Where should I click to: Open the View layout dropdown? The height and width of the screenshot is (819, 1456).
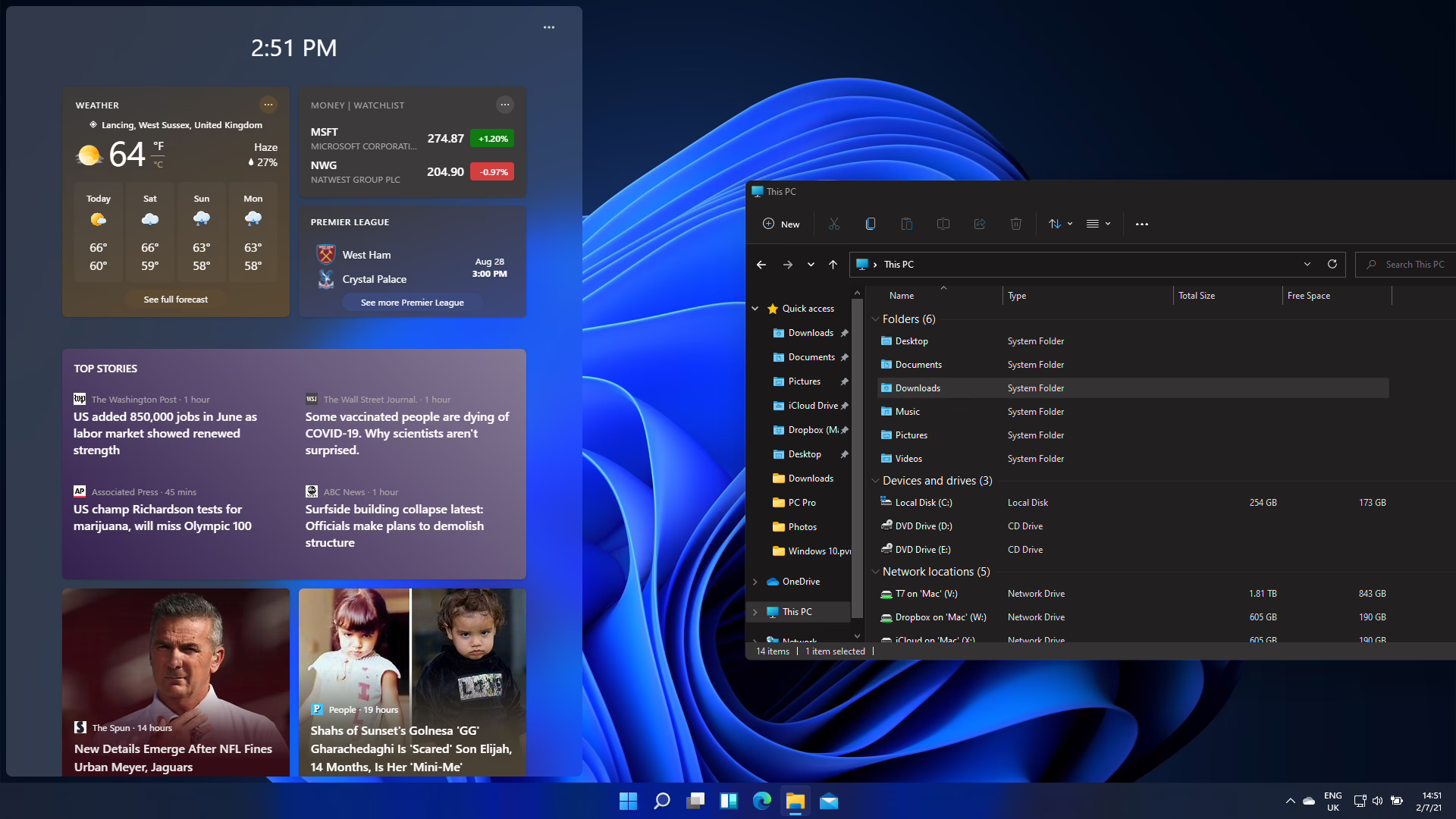pyautogui.click(x=1097, y=224)
